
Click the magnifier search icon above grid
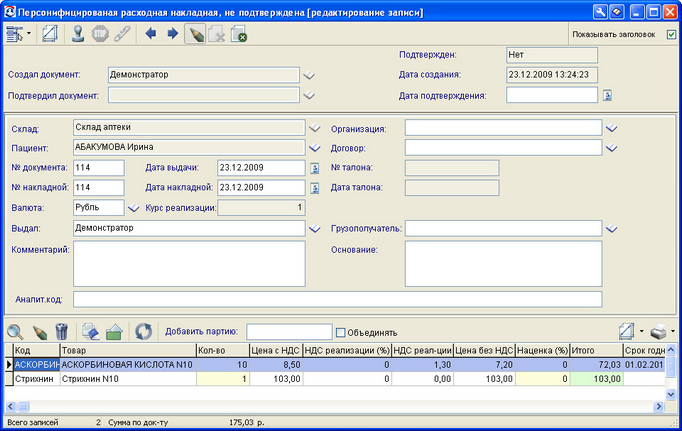coord(15,332)
